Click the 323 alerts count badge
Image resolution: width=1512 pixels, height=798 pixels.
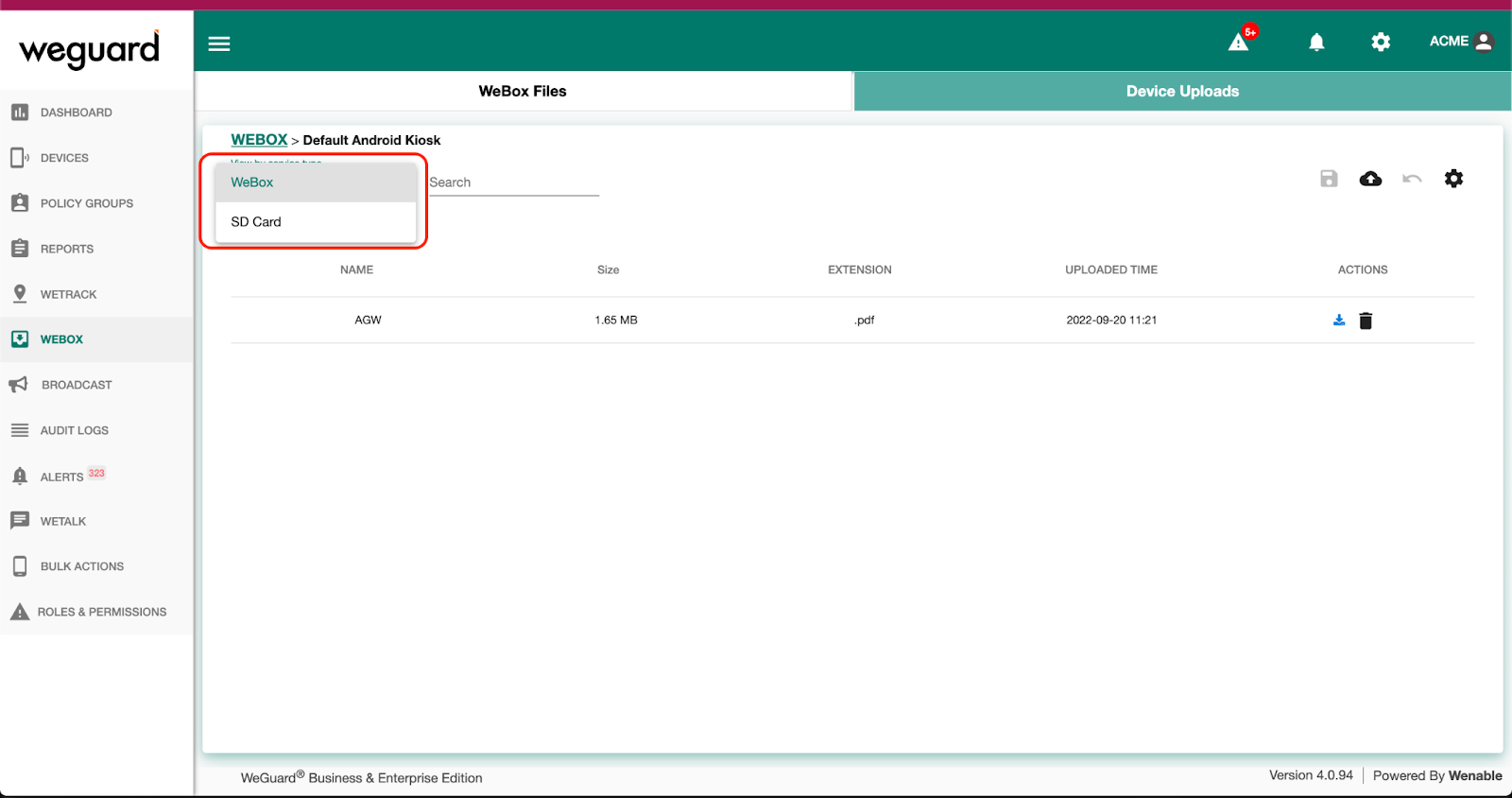pyautogui.click(x=96, y=473)
